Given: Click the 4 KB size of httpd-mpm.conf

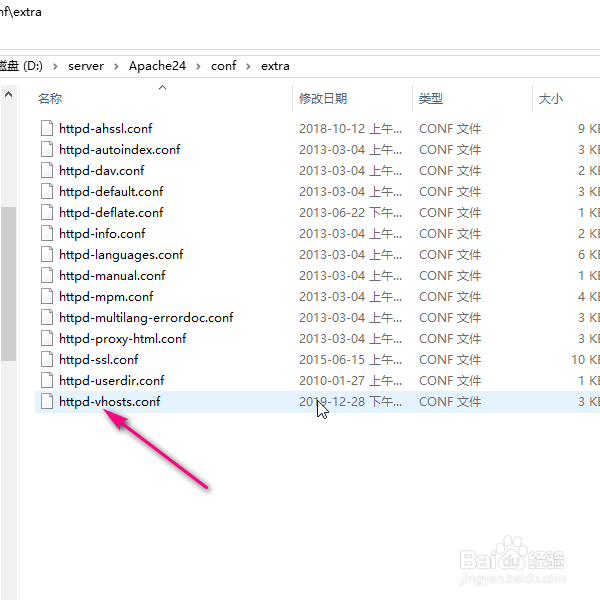Looking at the screenshot, I should (x=589, y=297).
